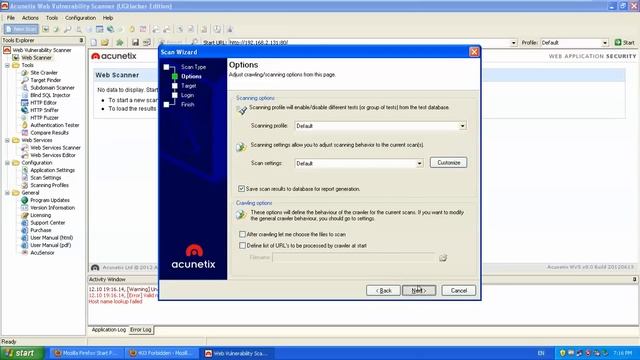Viewport: 640px width, 360px height.
Task: Collapse the General tree folder
Action: tap(7, 193)
